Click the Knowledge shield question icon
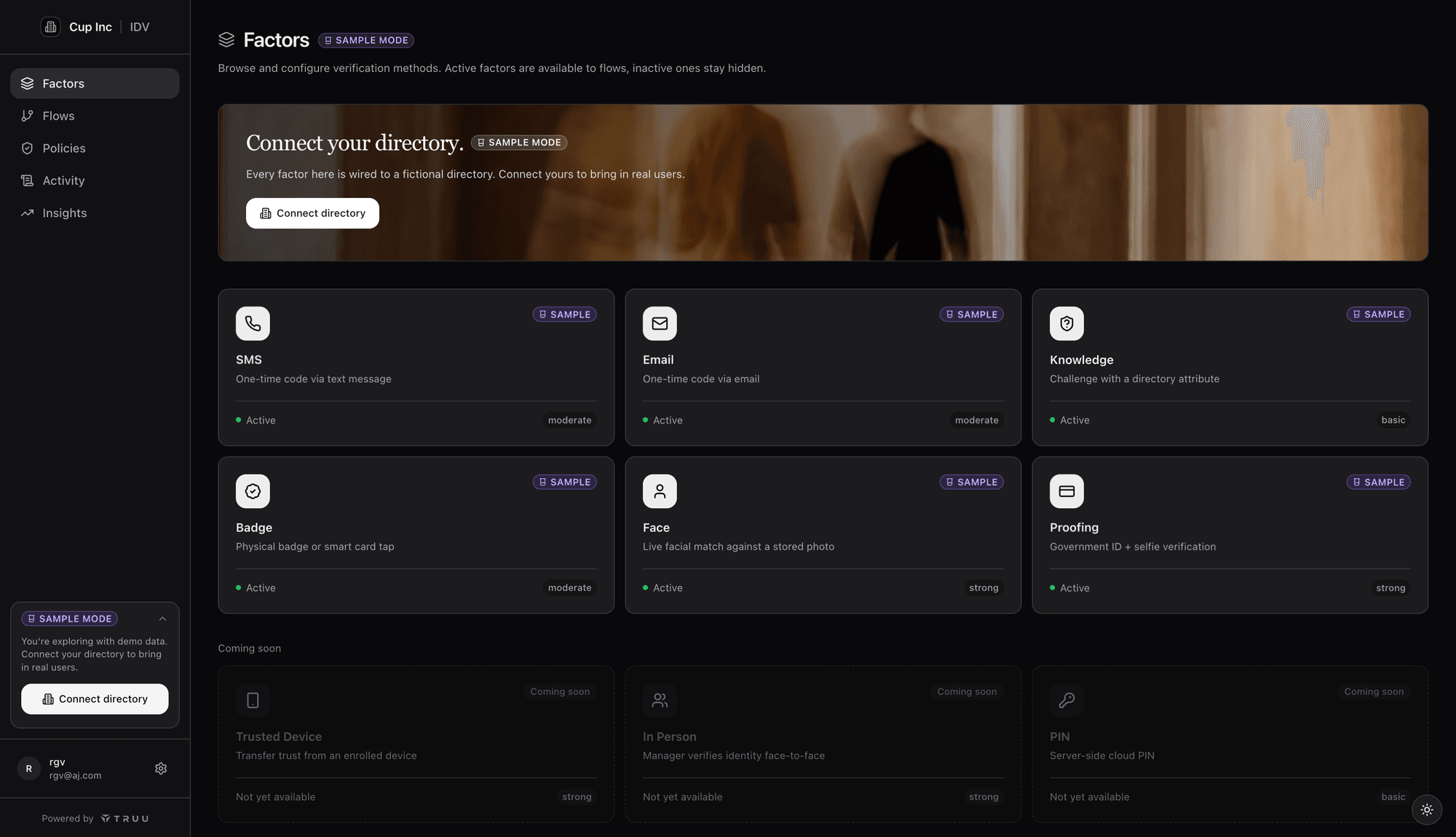The image size is (1456, 837). tap(1067, 323)
